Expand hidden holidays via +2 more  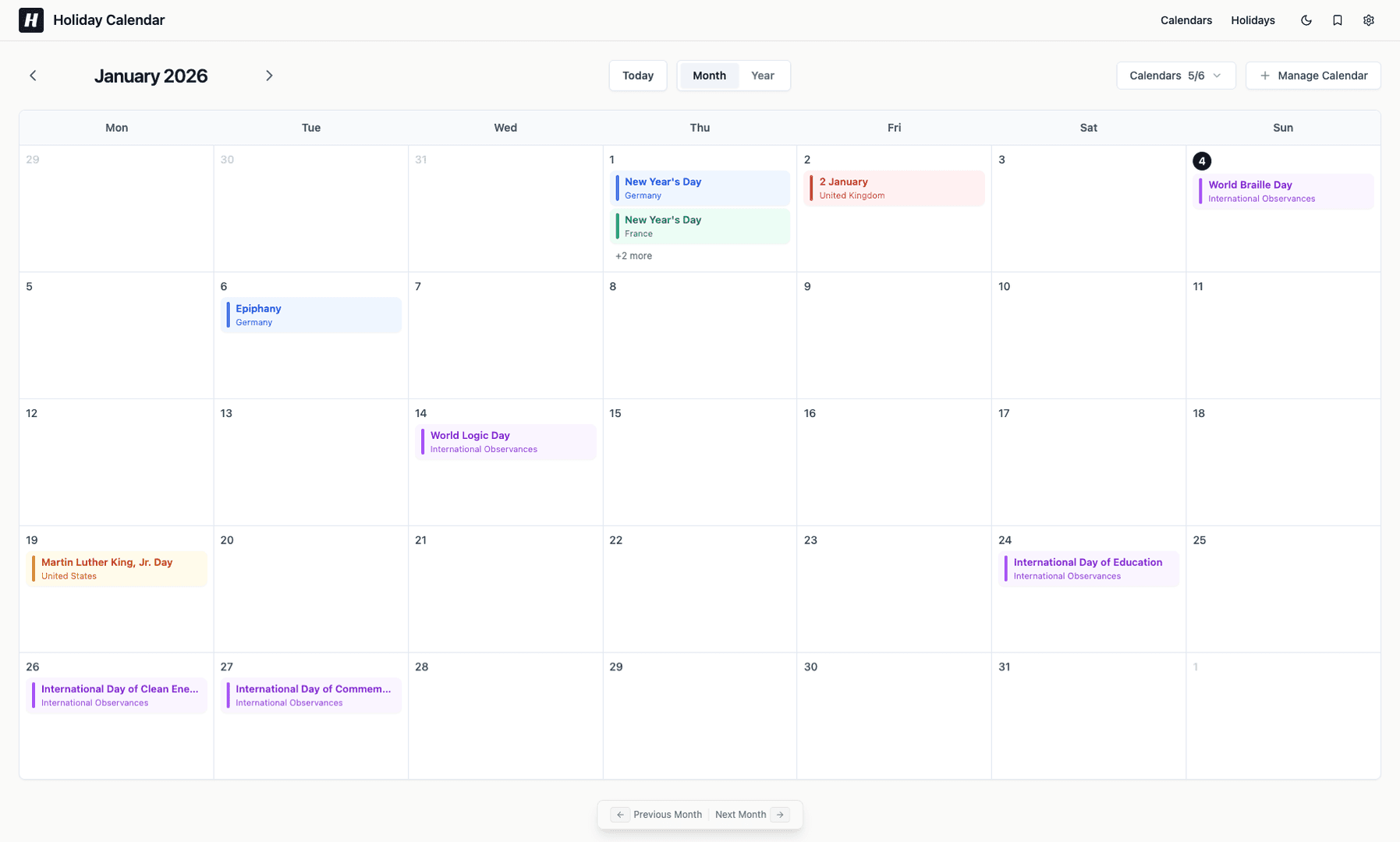(x=633, y=255)
